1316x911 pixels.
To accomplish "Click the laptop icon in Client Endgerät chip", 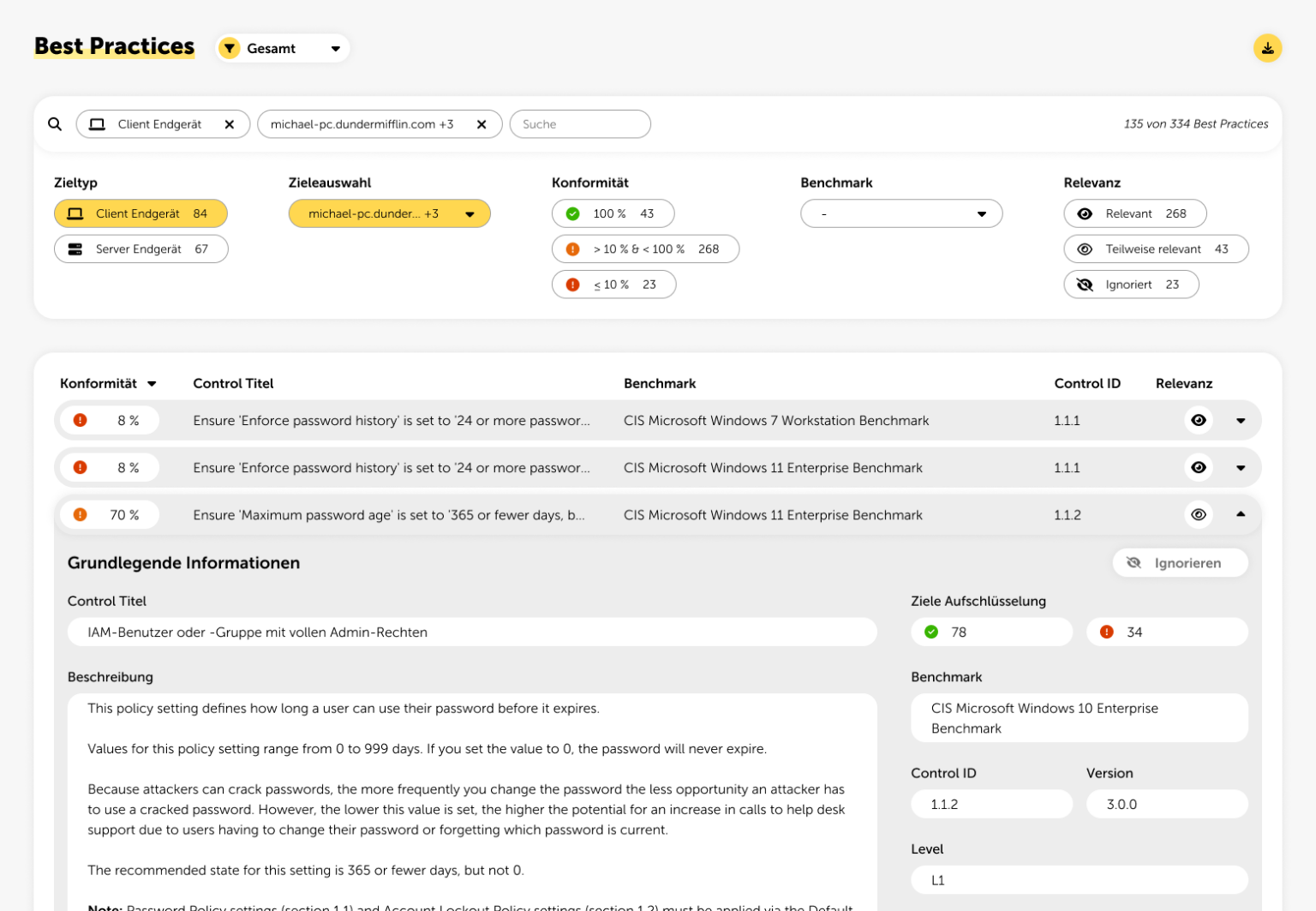I will [98, 124].
